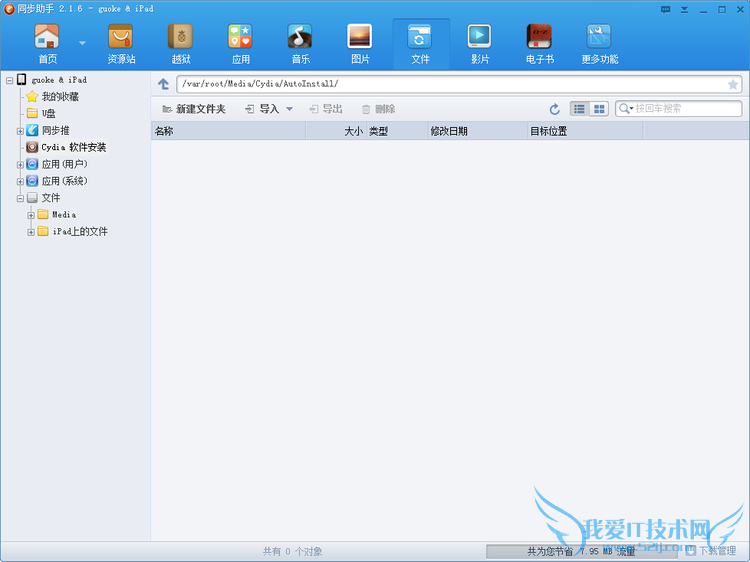Go up one folder level arrow
750x562 pixels.
coord(164,84)
